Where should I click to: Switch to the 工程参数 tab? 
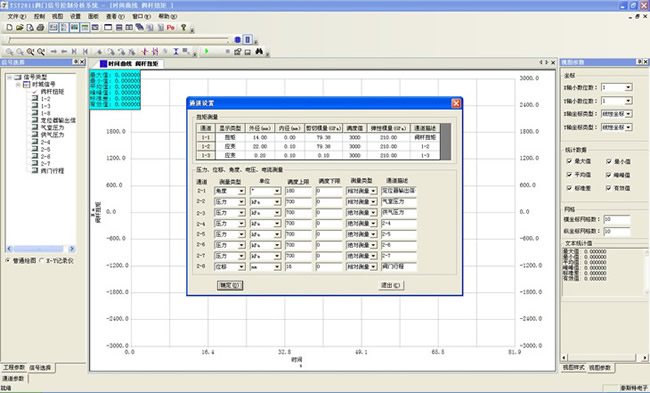pyautogui.click(x=14, y=368)
